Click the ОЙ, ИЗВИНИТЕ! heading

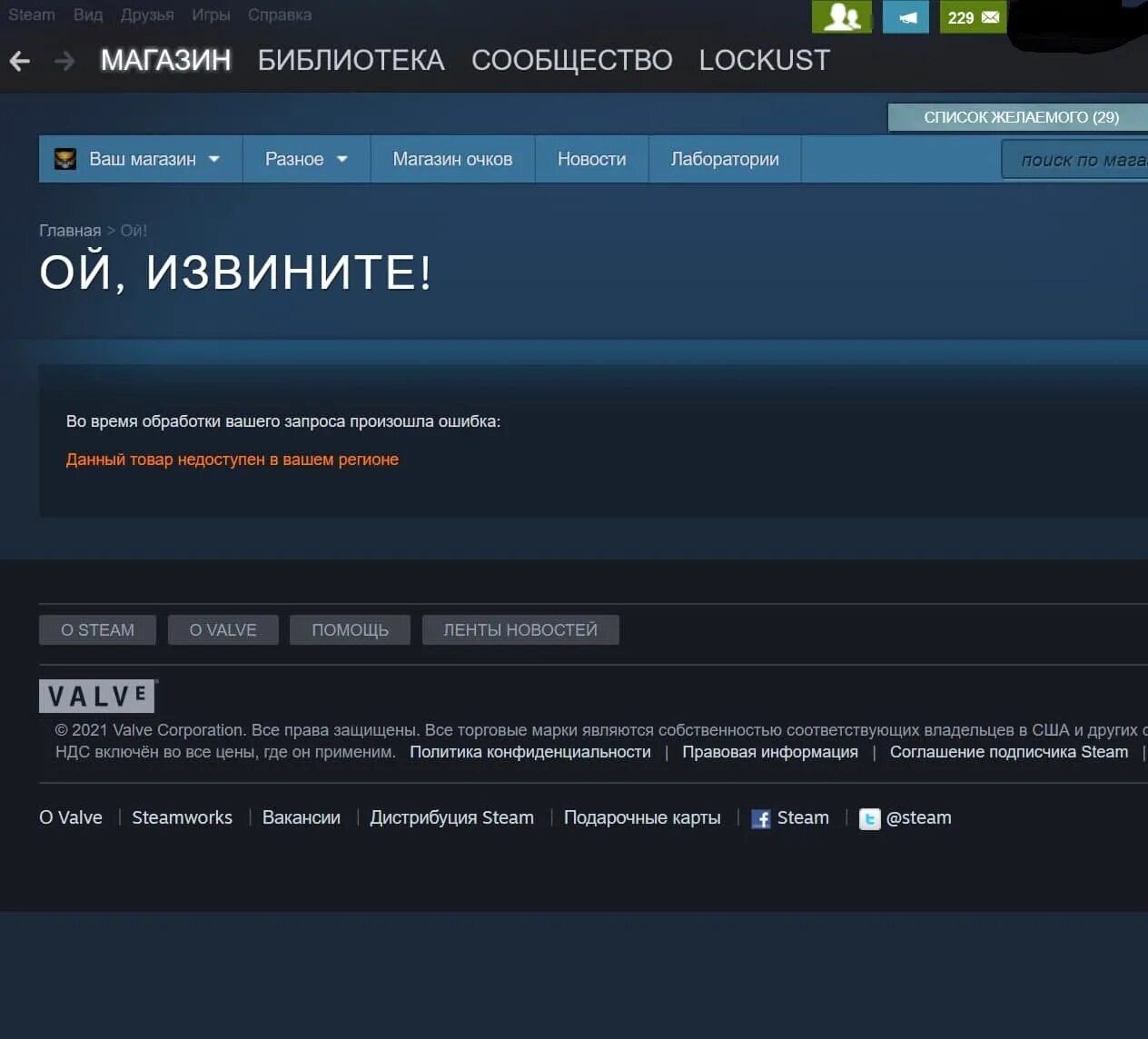(x=235, y=272)
